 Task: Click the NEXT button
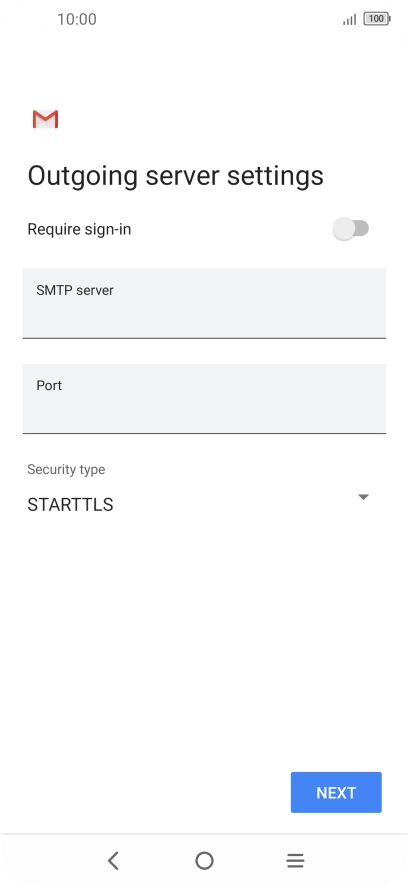(336, 792)
